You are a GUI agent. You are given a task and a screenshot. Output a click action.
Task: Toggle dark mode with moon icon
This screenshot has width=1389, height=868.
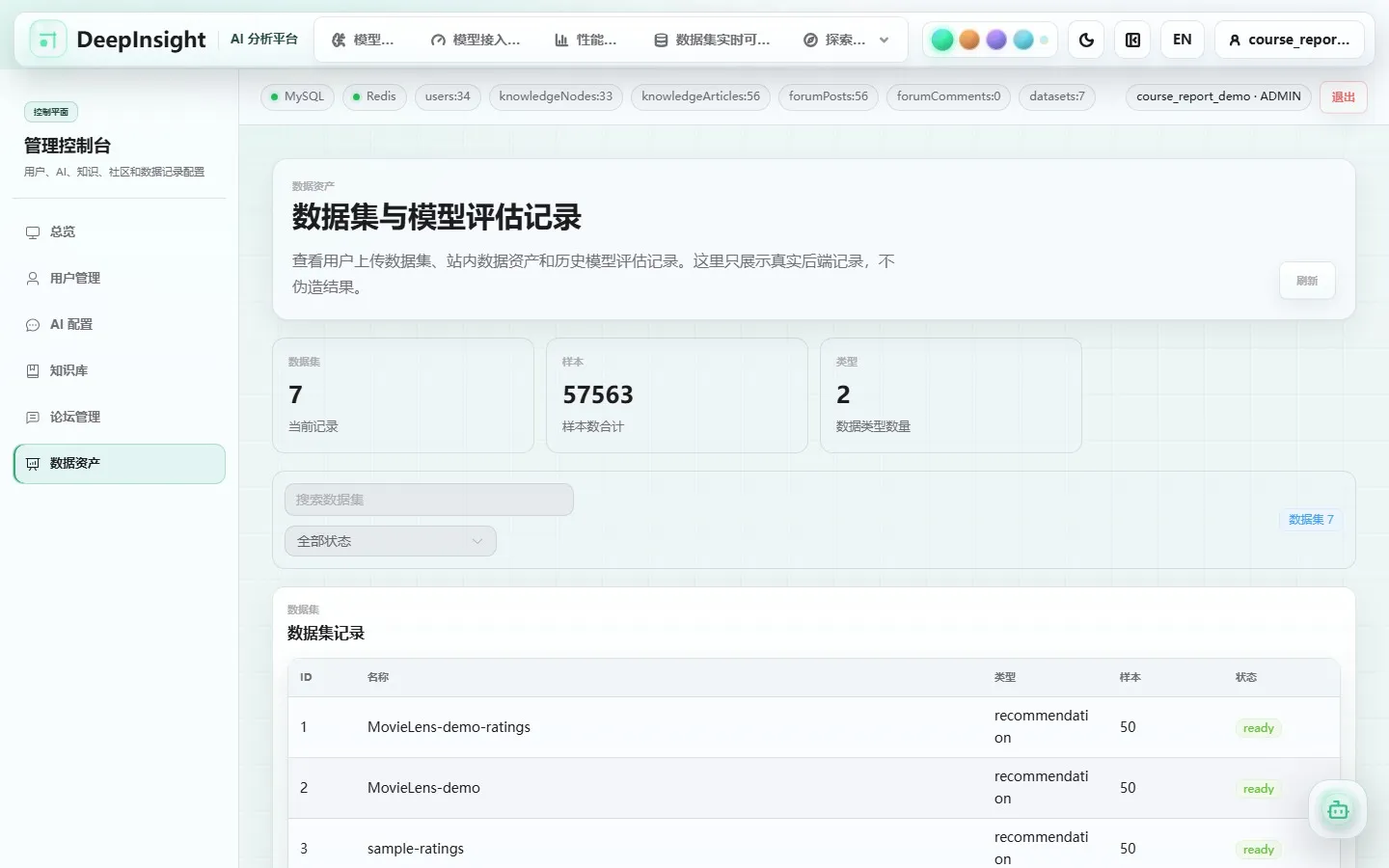click(x=1086, y=40)
